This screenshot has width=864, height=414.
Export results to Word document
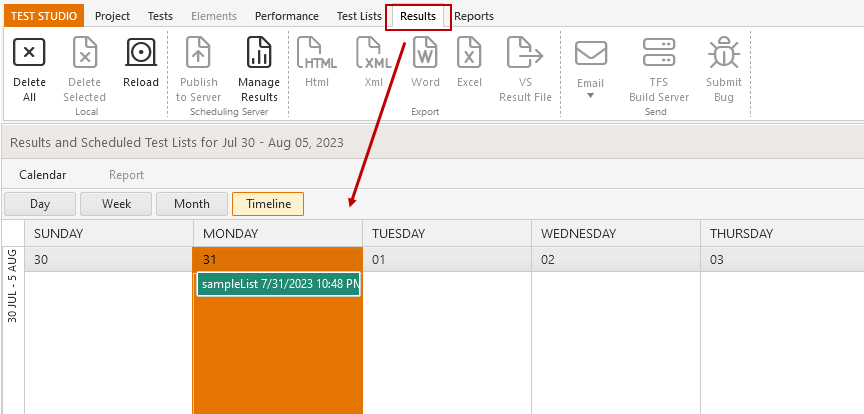point(425,52)
